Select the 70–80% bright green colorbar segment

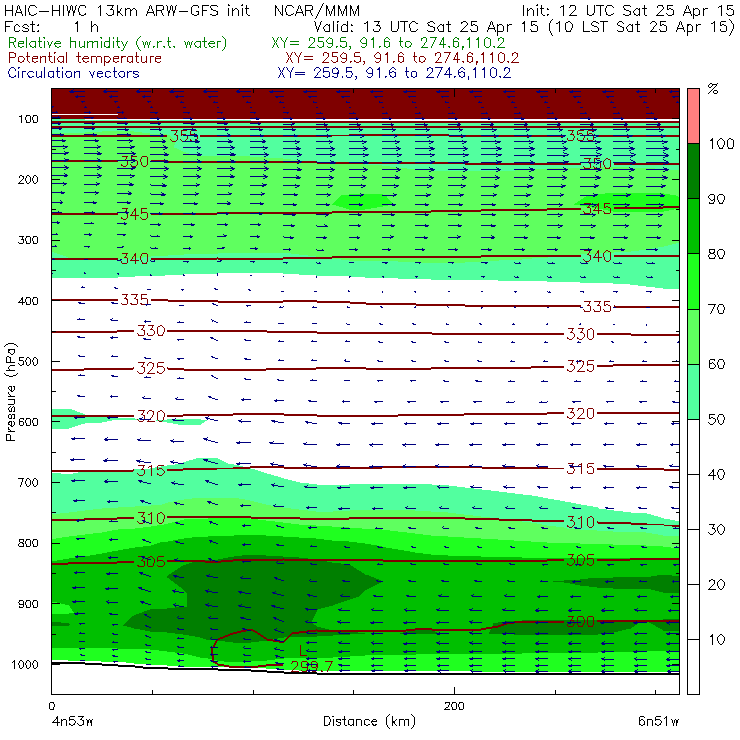coord(693,281)
